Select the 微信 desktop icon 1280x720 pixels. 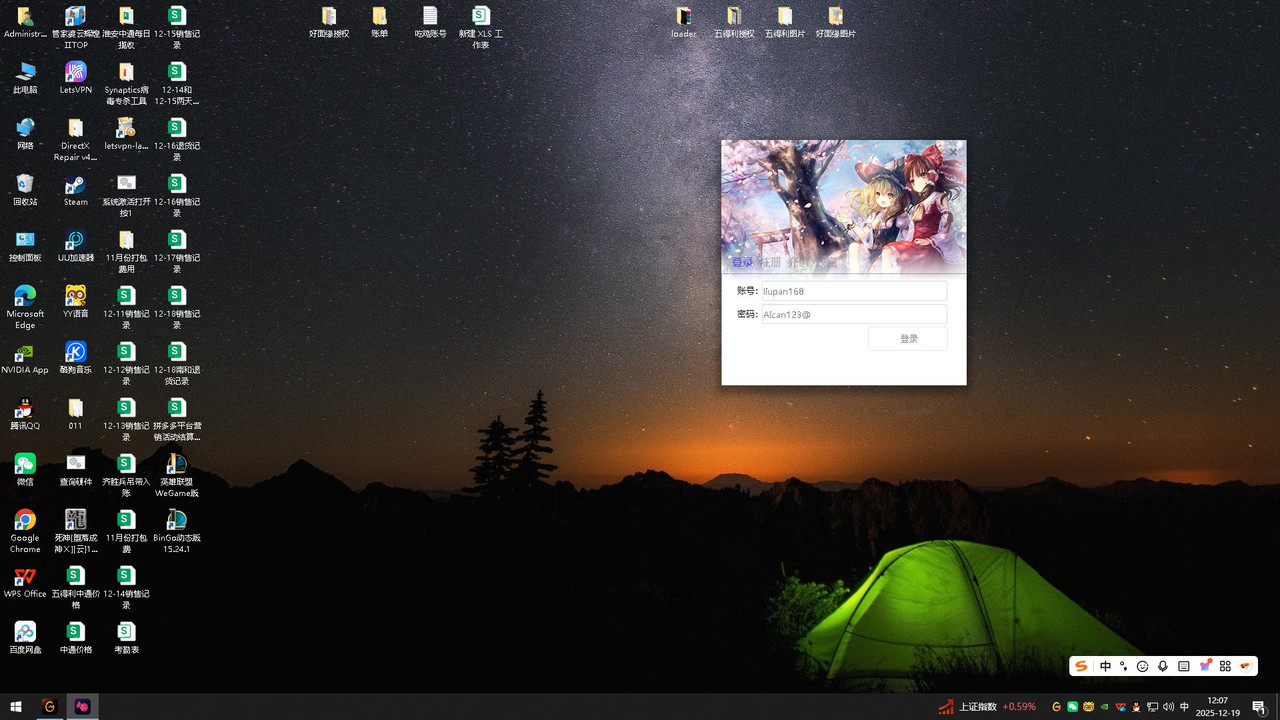(x=25, y=470)
